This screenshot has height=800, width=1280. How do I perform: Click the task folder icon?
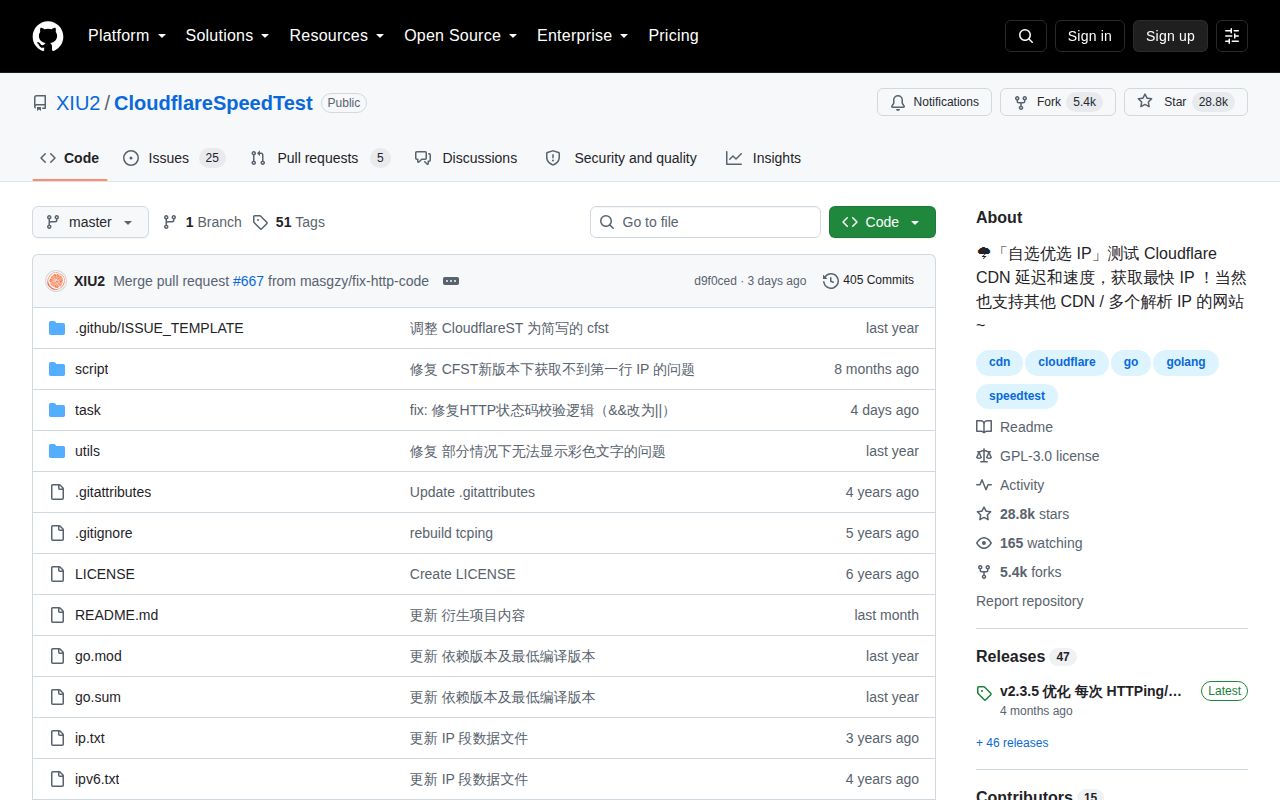pos(57,410)
